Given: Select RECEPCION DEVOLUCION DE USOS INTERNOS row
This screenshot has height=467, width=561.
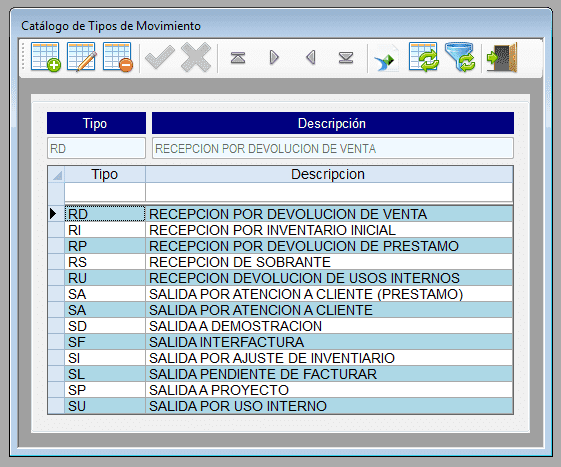Looking at the screenshot, I should [329, 278].
